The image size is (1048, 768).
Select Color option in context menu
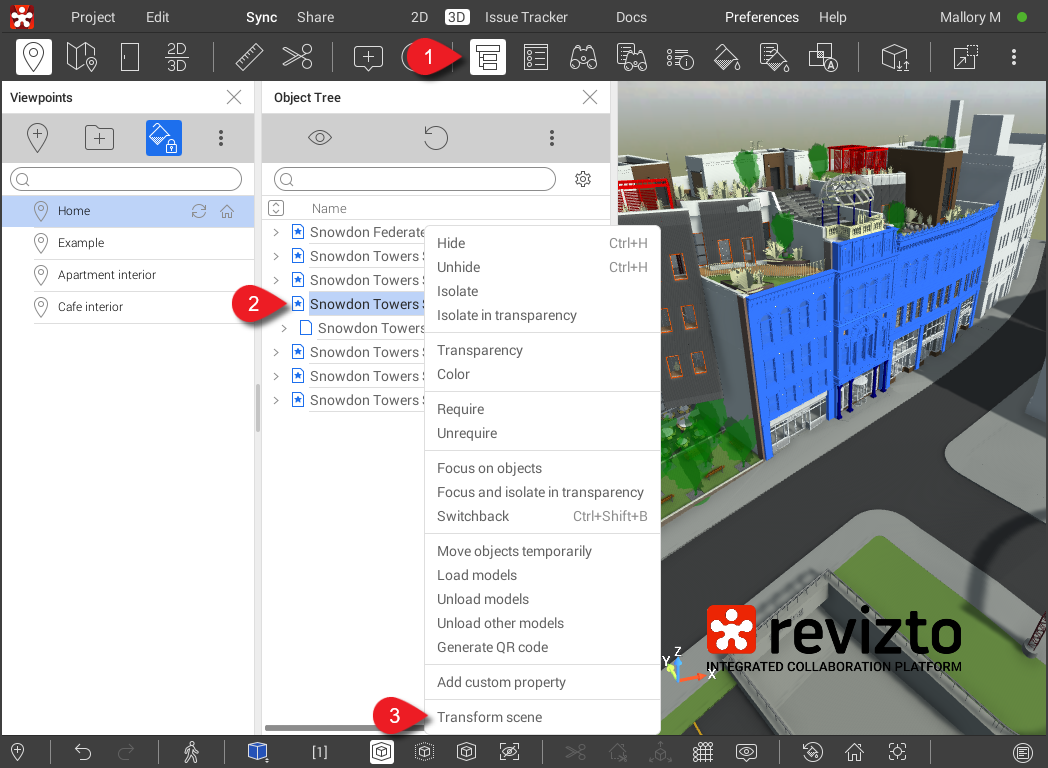[x=453, y=374]
